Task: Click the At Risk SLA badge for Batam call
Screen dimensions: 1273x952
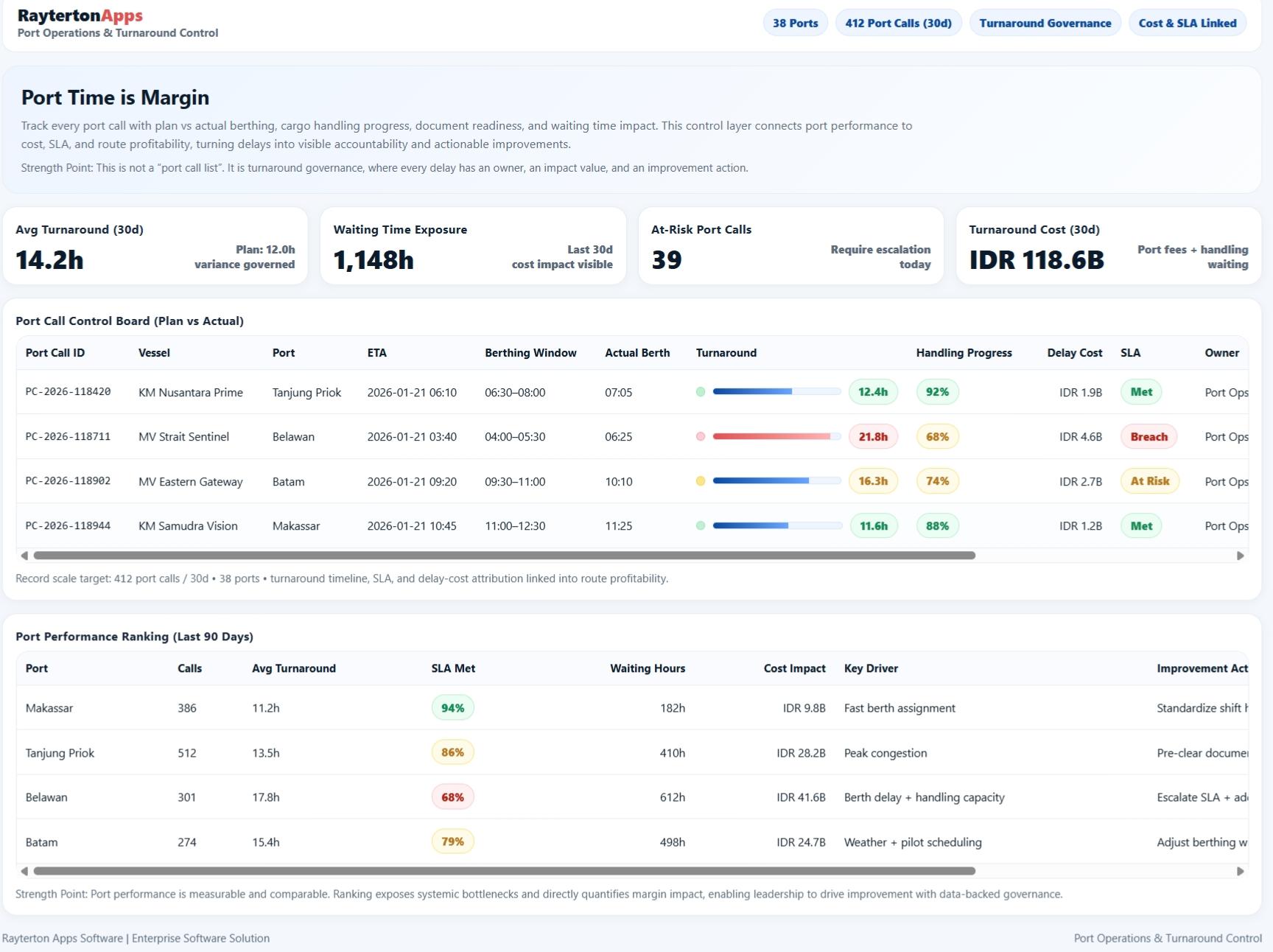Action: pyautogui.click(x=1149, y=481)
